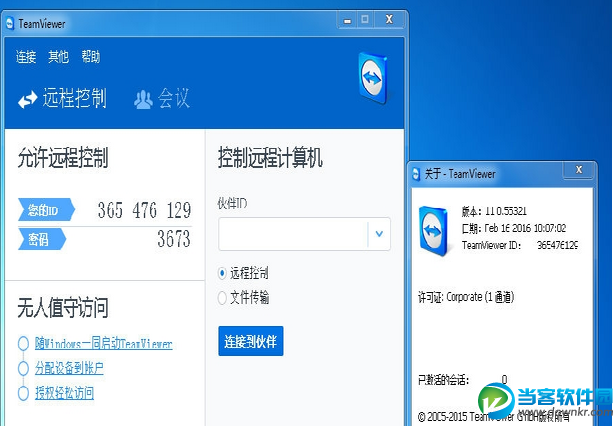Minimize the TeamViewer main window

(x=347, y=20)
